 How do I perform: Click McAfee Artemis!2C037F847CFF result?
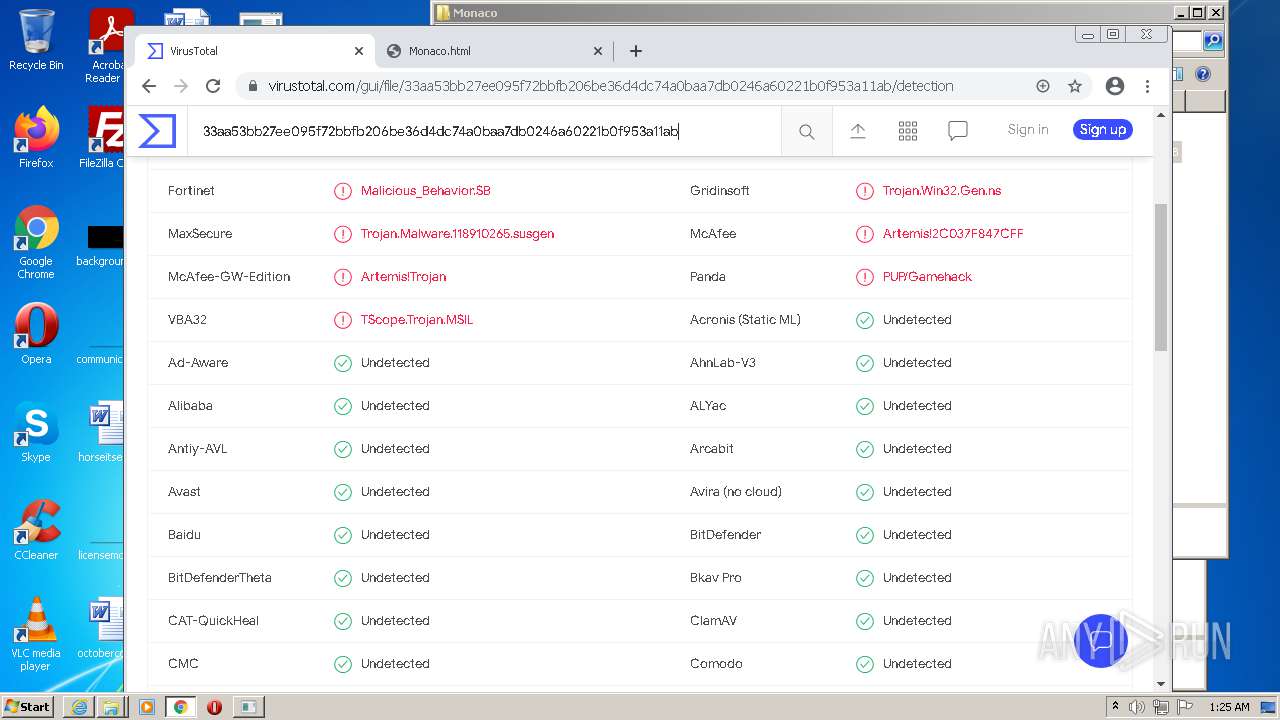click(x=953, y=234)
